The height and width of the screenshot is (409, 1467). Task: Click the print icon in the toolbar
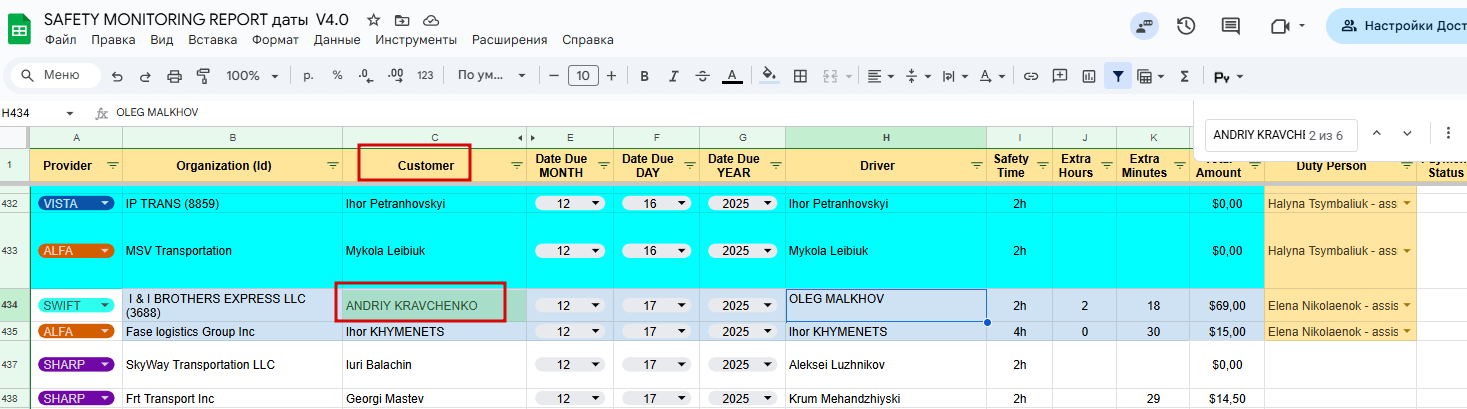[175, 76]
